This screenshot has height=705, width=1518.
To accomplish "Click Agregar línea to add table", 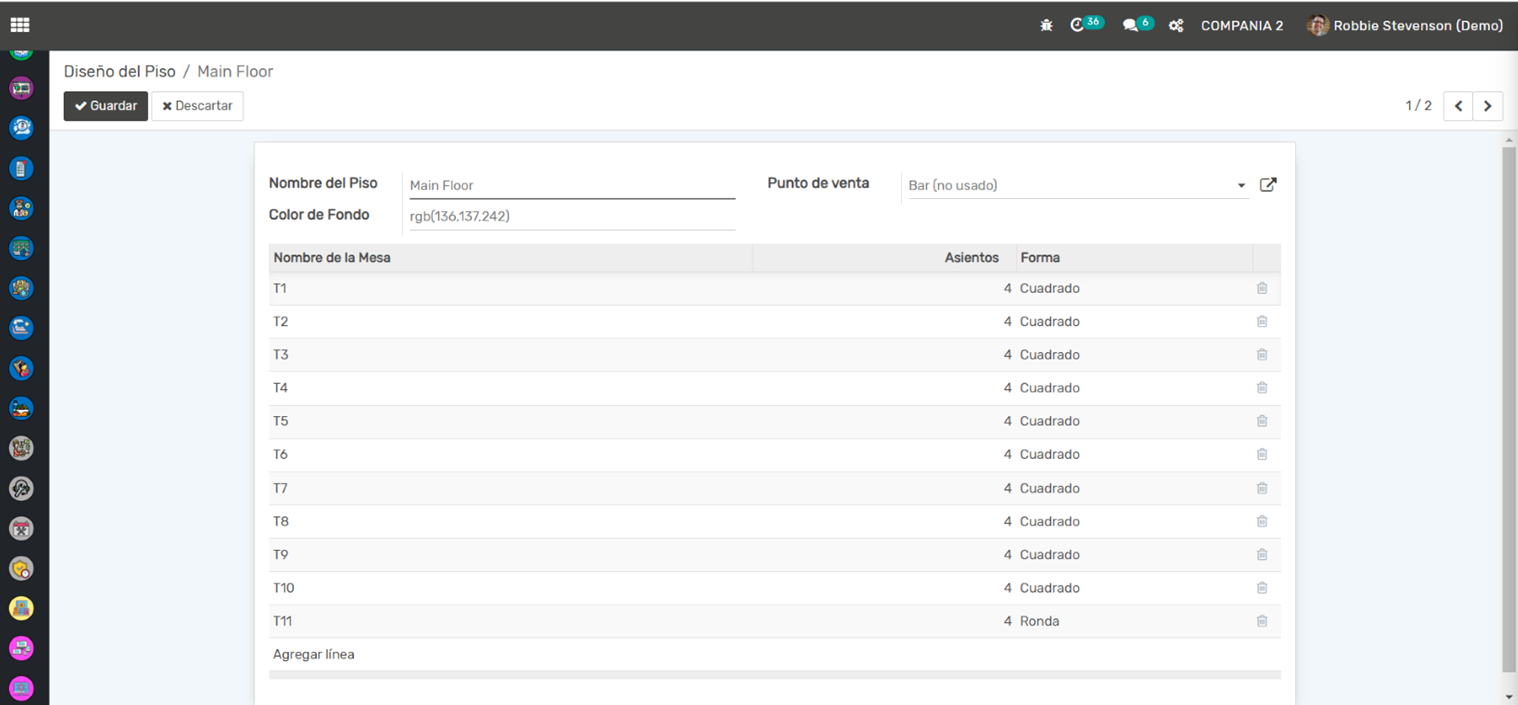I will click(313, 655).
